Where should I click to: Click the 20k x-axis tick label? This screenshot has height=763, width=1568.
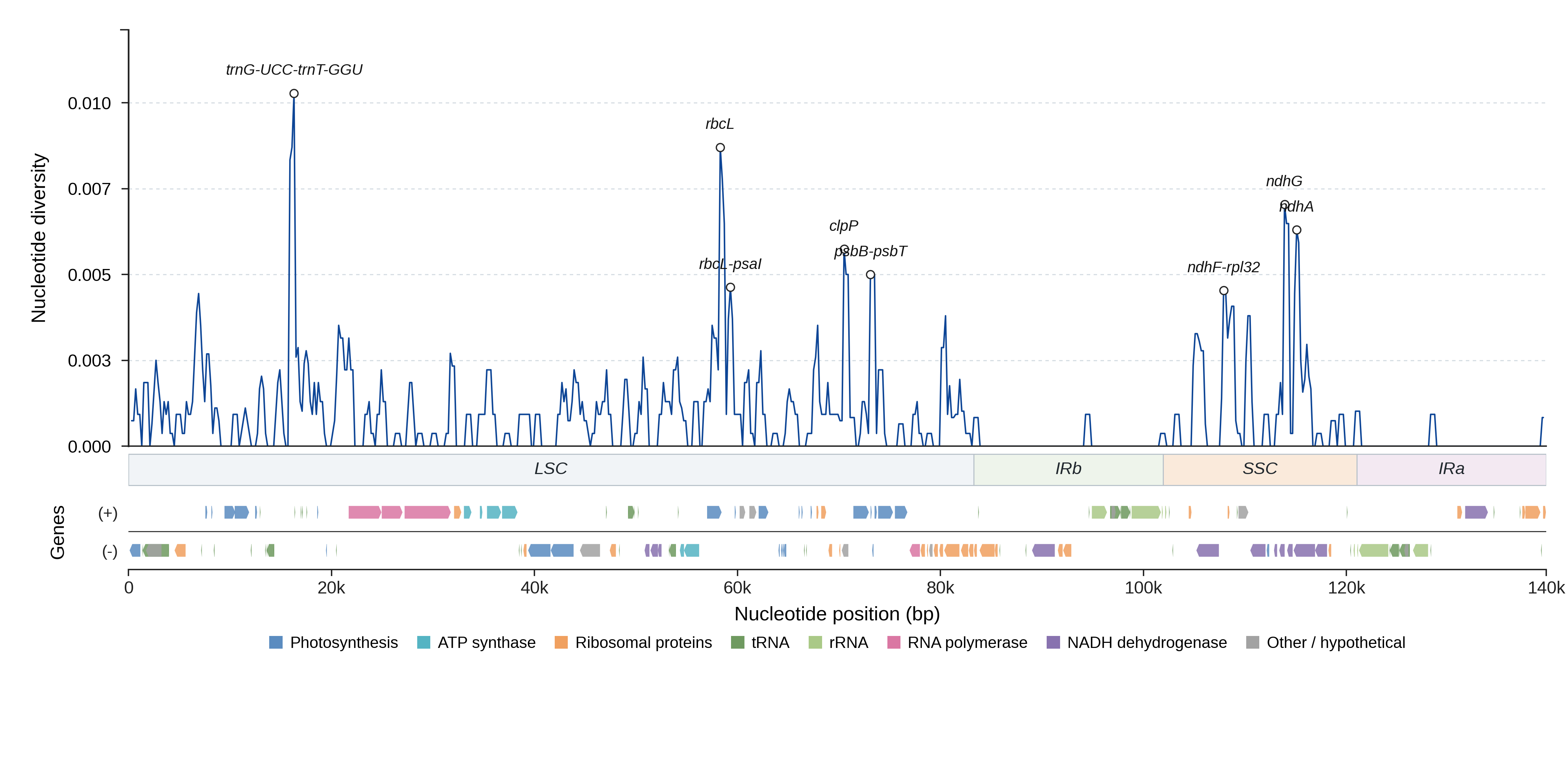pyautogui.click(x=331, y=588)
